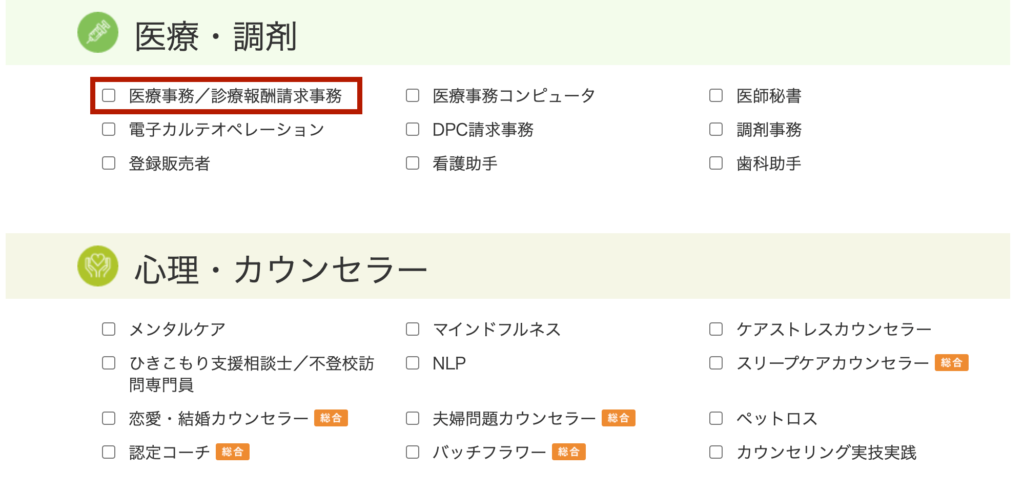Click 総合 badge next to スリープケアカウンセラー

coord(951,363)
